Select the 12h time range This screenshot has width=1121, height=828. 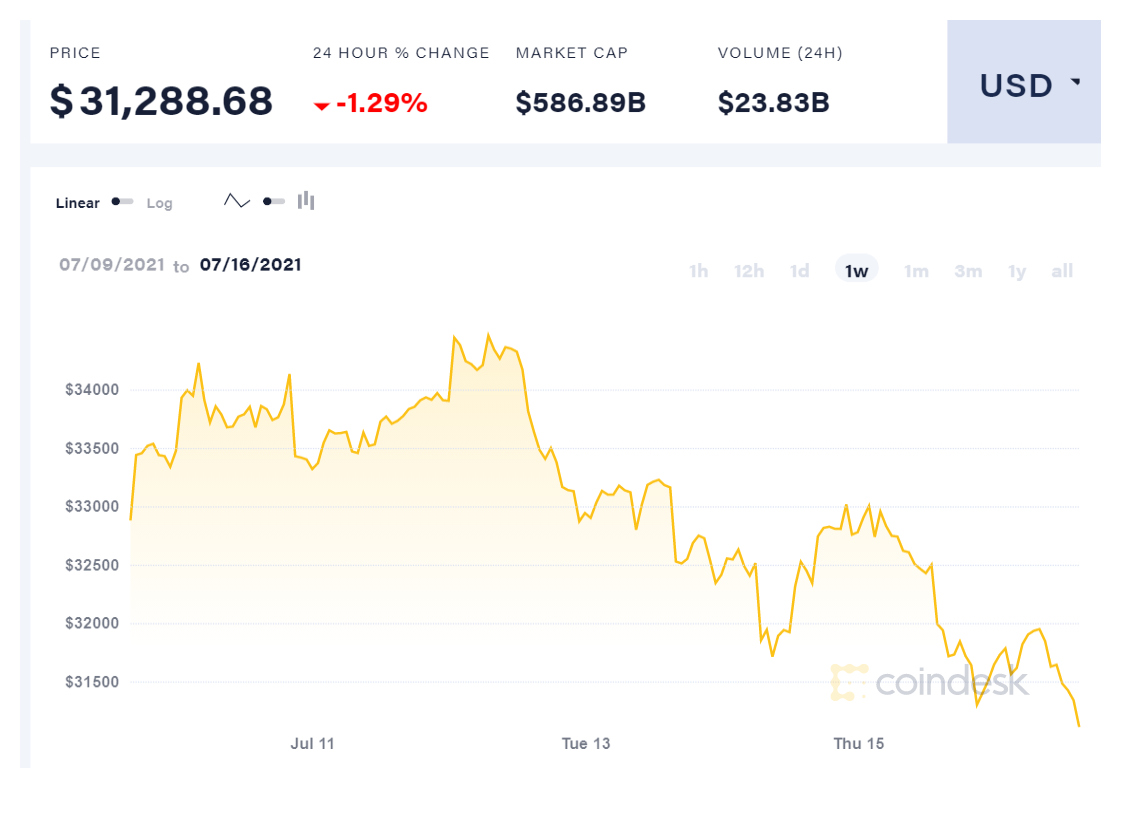click(x=749, y=271)
